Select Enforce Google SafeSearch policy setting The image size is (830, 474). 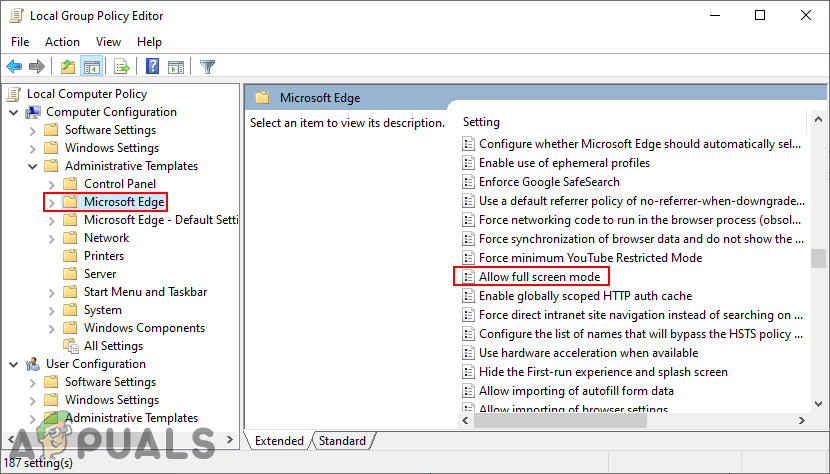549,182
